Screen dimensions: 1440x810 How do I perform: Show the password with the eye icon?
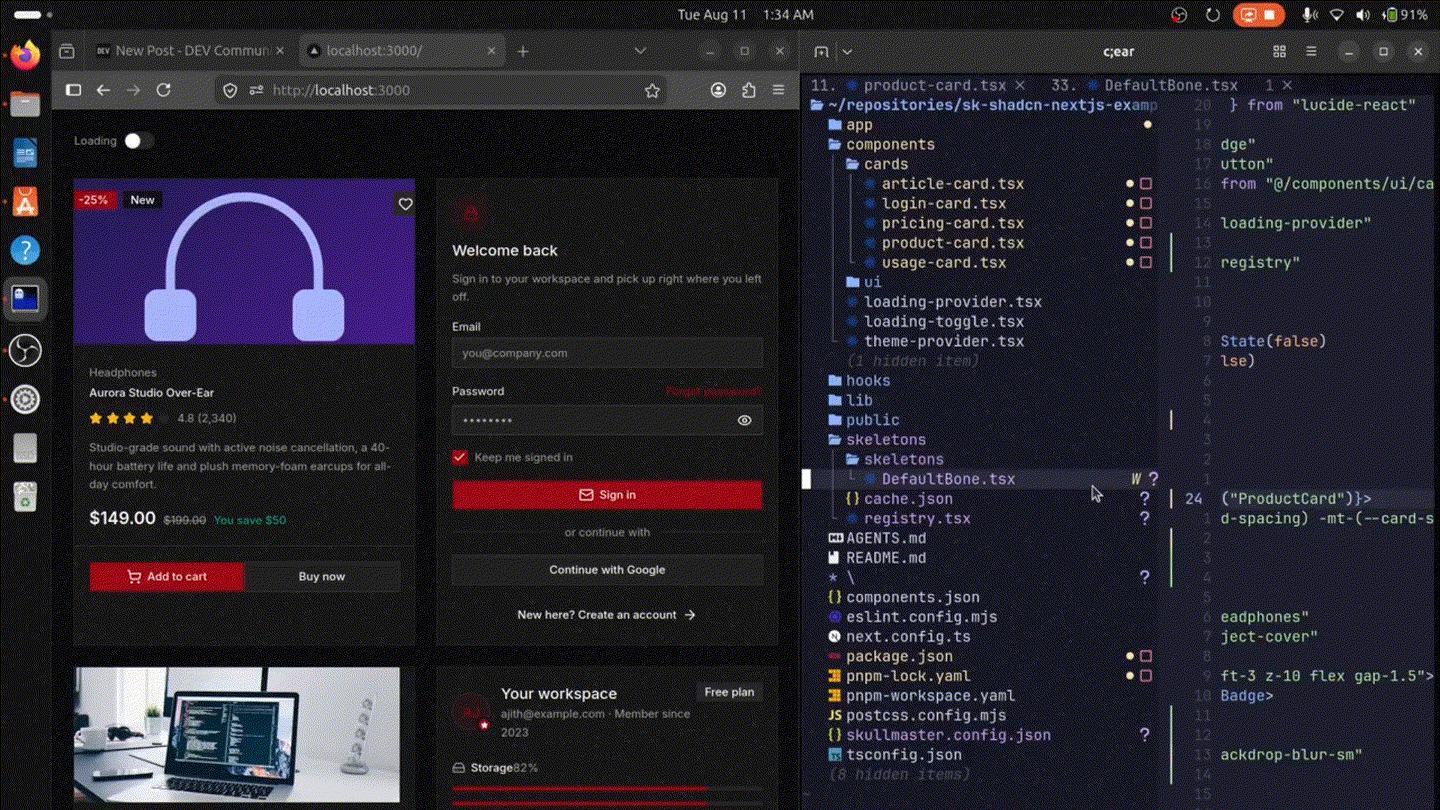pos(744,420)
